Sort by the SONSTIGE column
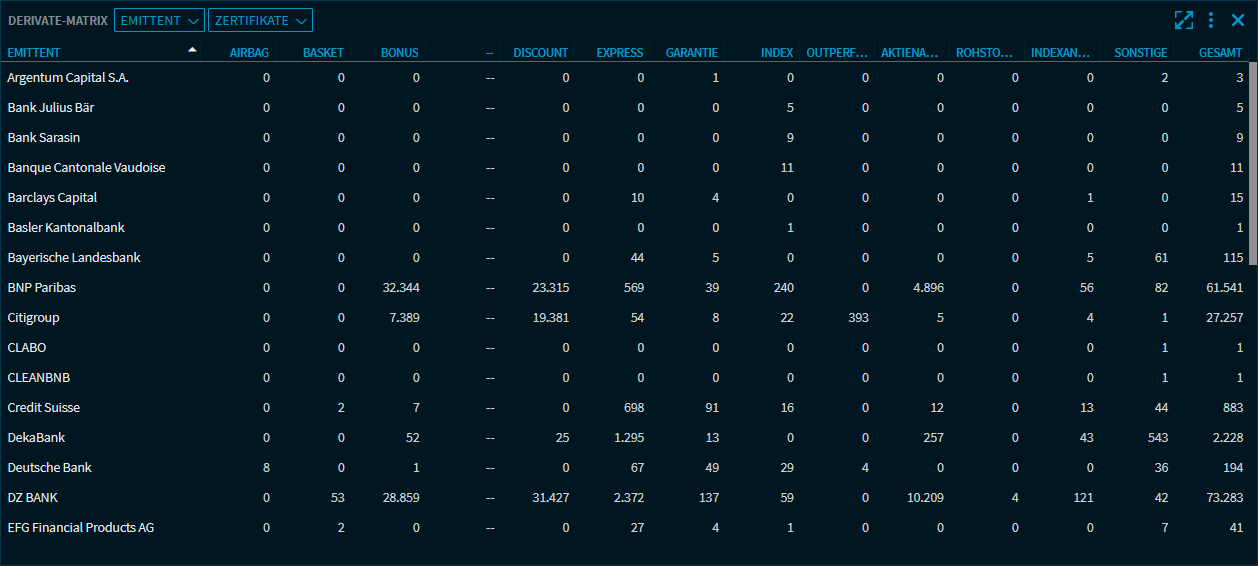Image resolution: width=1258 pixels, height=566 pixels. (1140, 53)
